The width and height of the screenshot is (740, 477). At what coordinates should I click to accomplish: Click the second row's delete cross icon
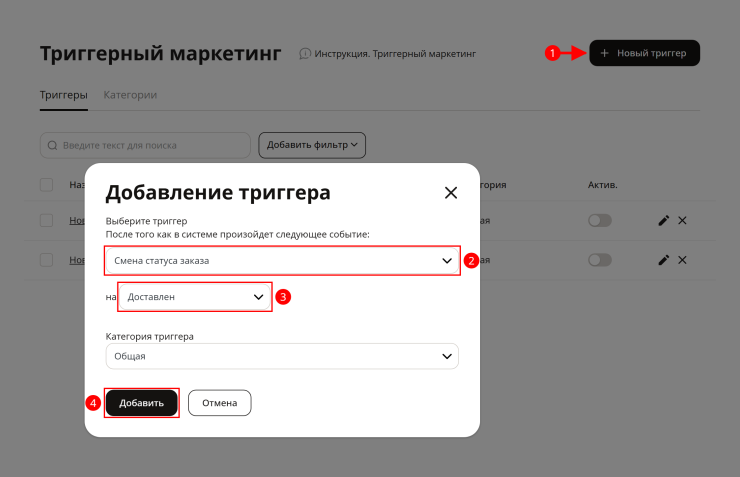pyautogui.click(x=682, y=260)
